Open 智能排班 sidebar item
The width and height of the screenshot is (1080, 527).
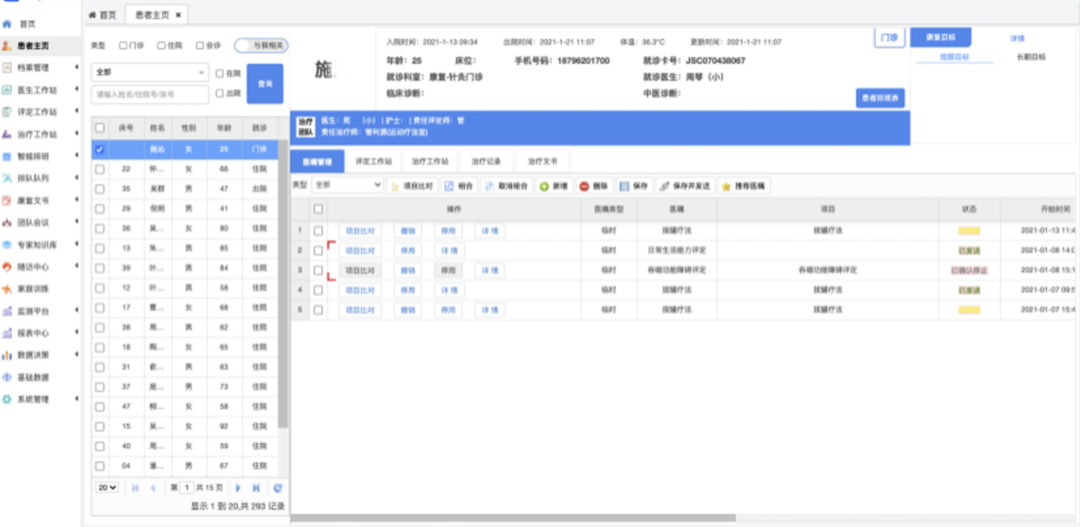coord(33,156)
